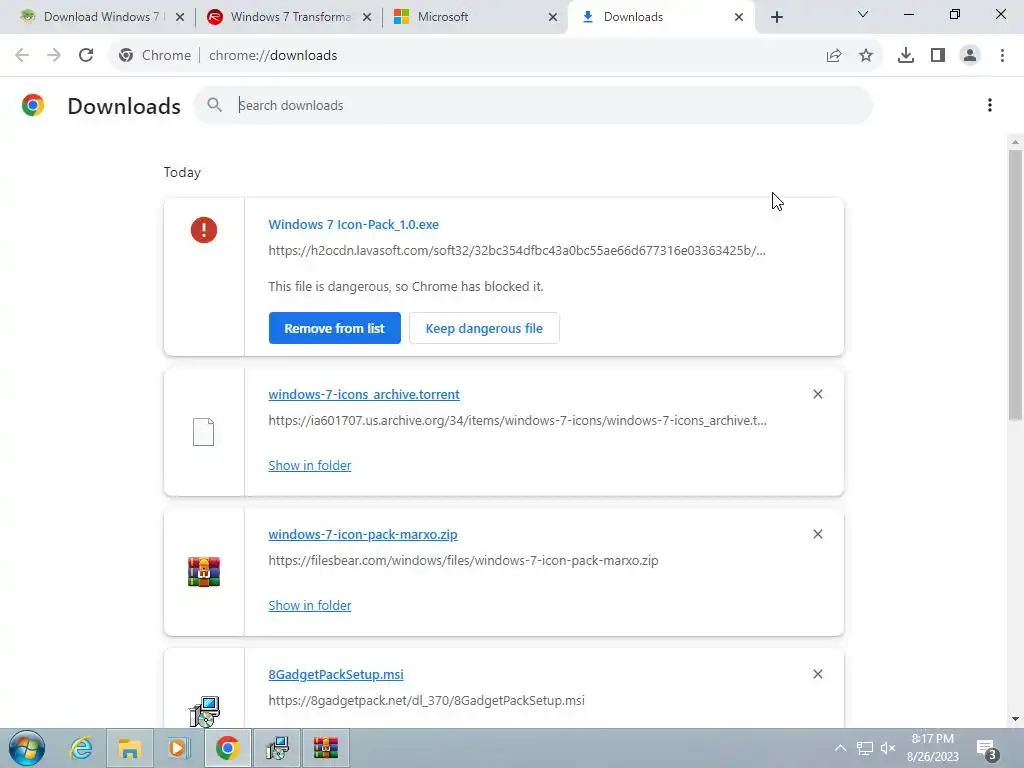Open windows-7-icons_archive.torrent link
The height and width of the screenshot is (768, 1024).
(364, 394)
